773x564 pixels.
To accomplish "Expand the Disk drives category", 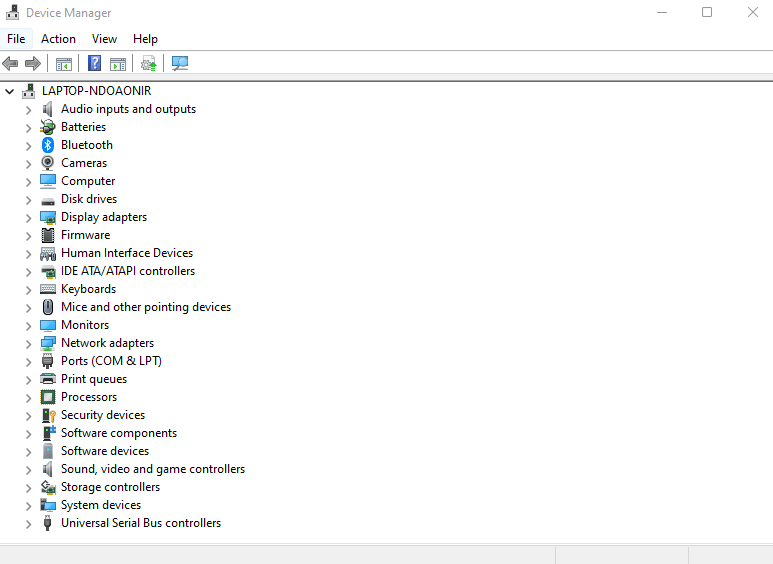I will tap(28, 199).
